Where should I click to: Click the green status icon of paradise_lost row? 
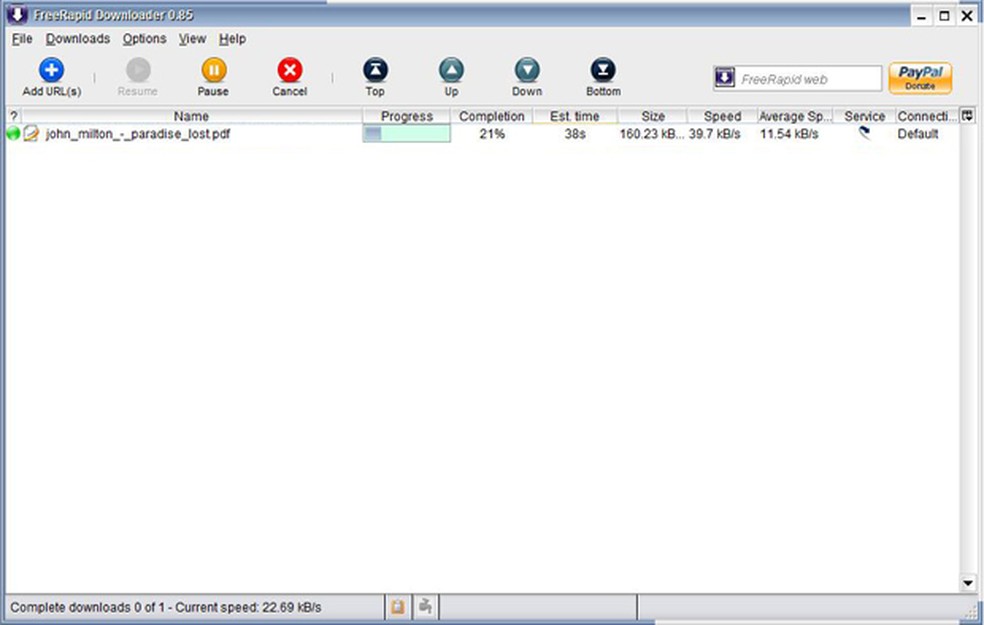pyautogui.click(x=13, y=134)
